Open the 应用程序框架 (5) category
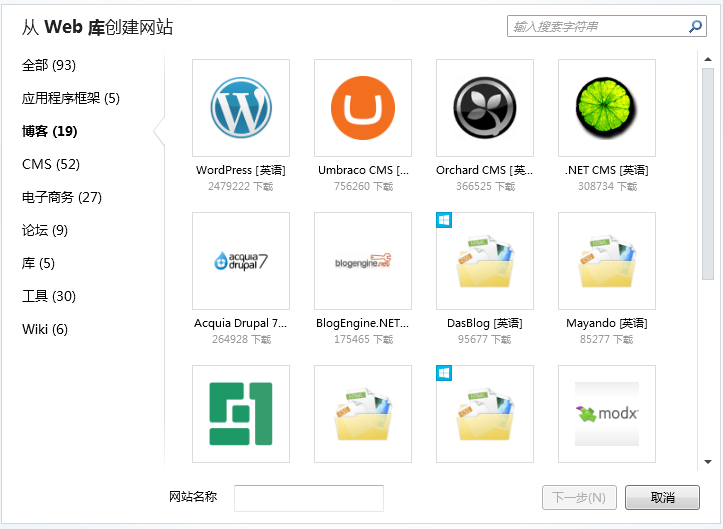 (70, 98)
